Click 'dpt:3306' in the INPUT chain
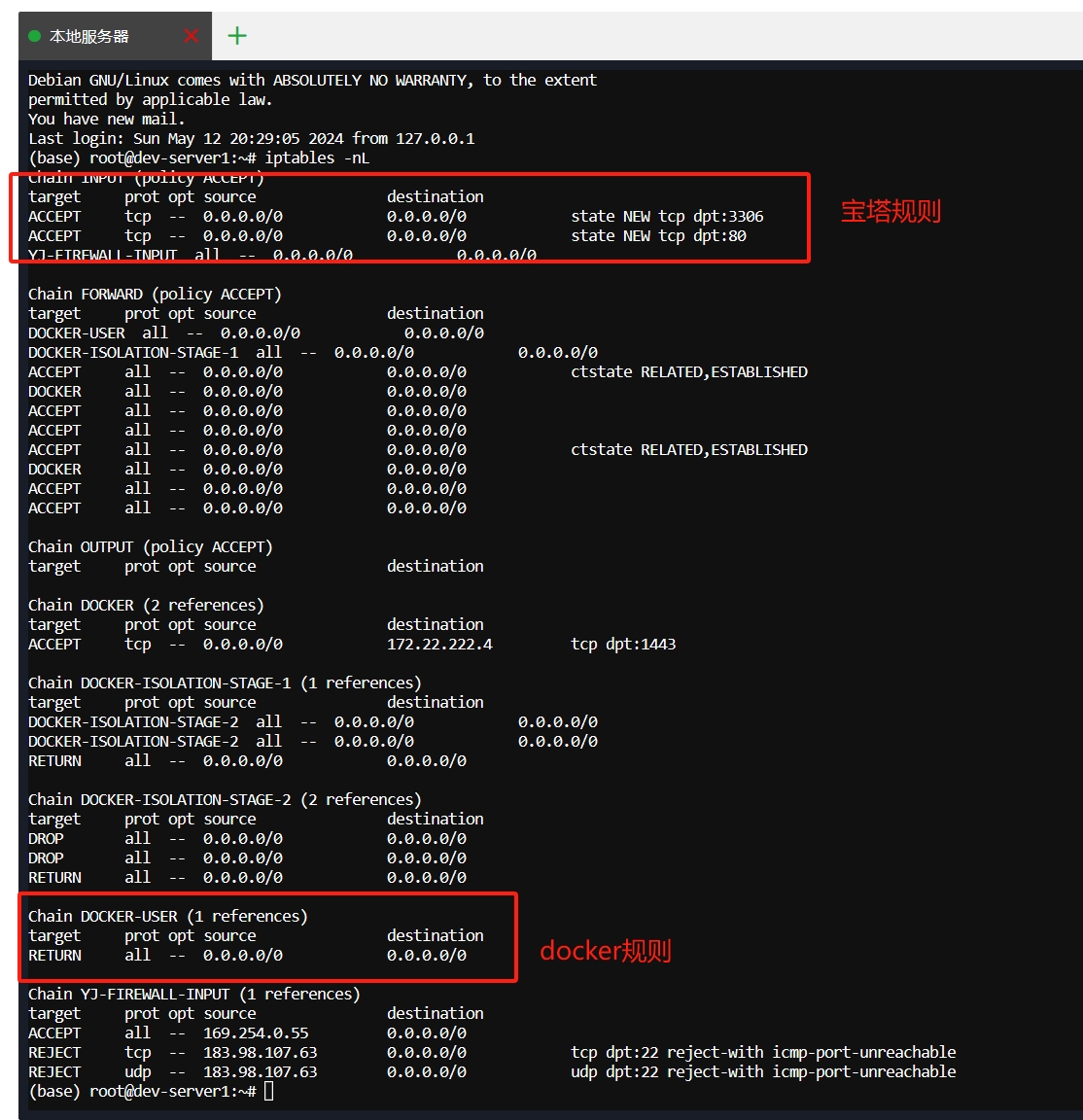This screenshot has height=1120, width=1083. click(x=728, y=217)
